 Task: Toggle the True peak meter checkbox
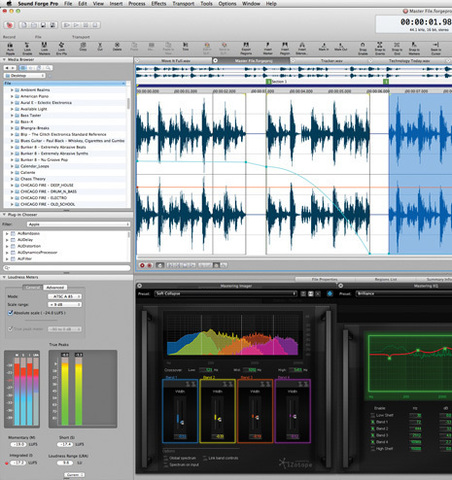click(10, 329)
